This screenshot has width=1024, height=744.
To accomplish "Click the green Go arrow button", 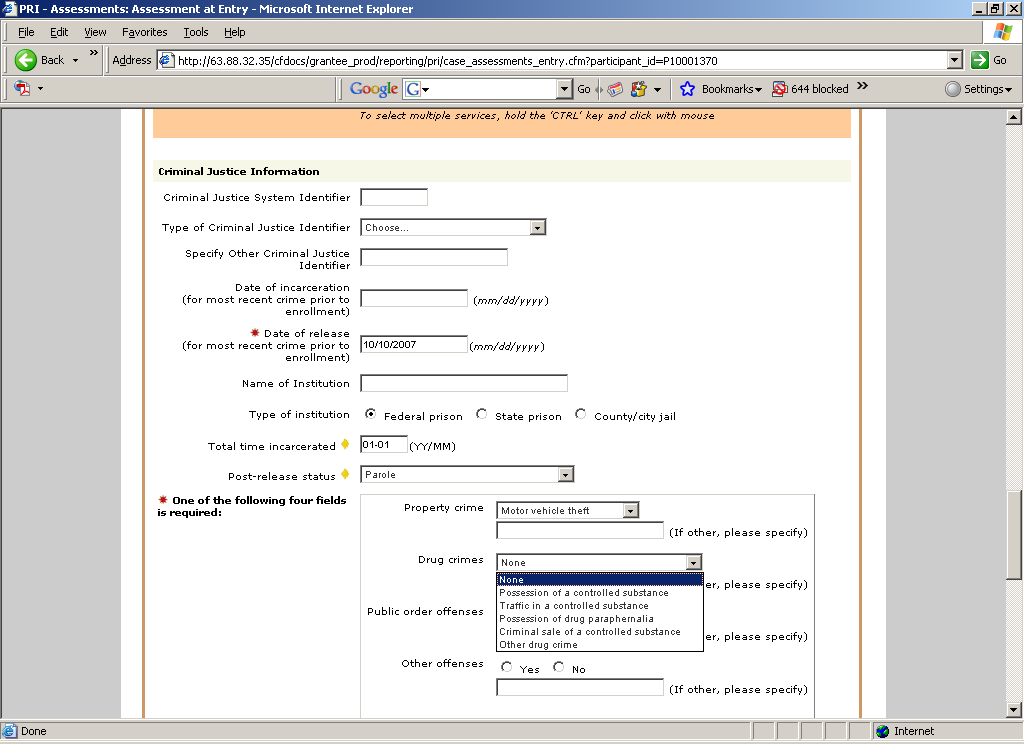I will click(x=980, y=60).
